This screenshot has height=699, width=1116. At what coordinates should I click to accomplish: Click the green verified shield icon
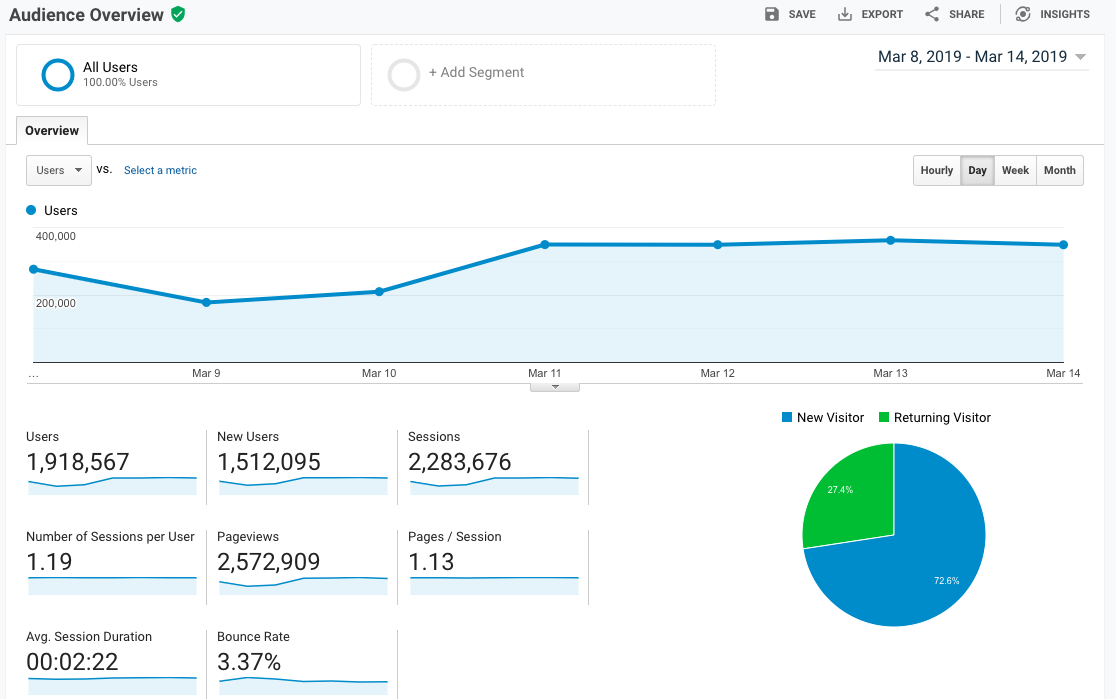point(178,14)
